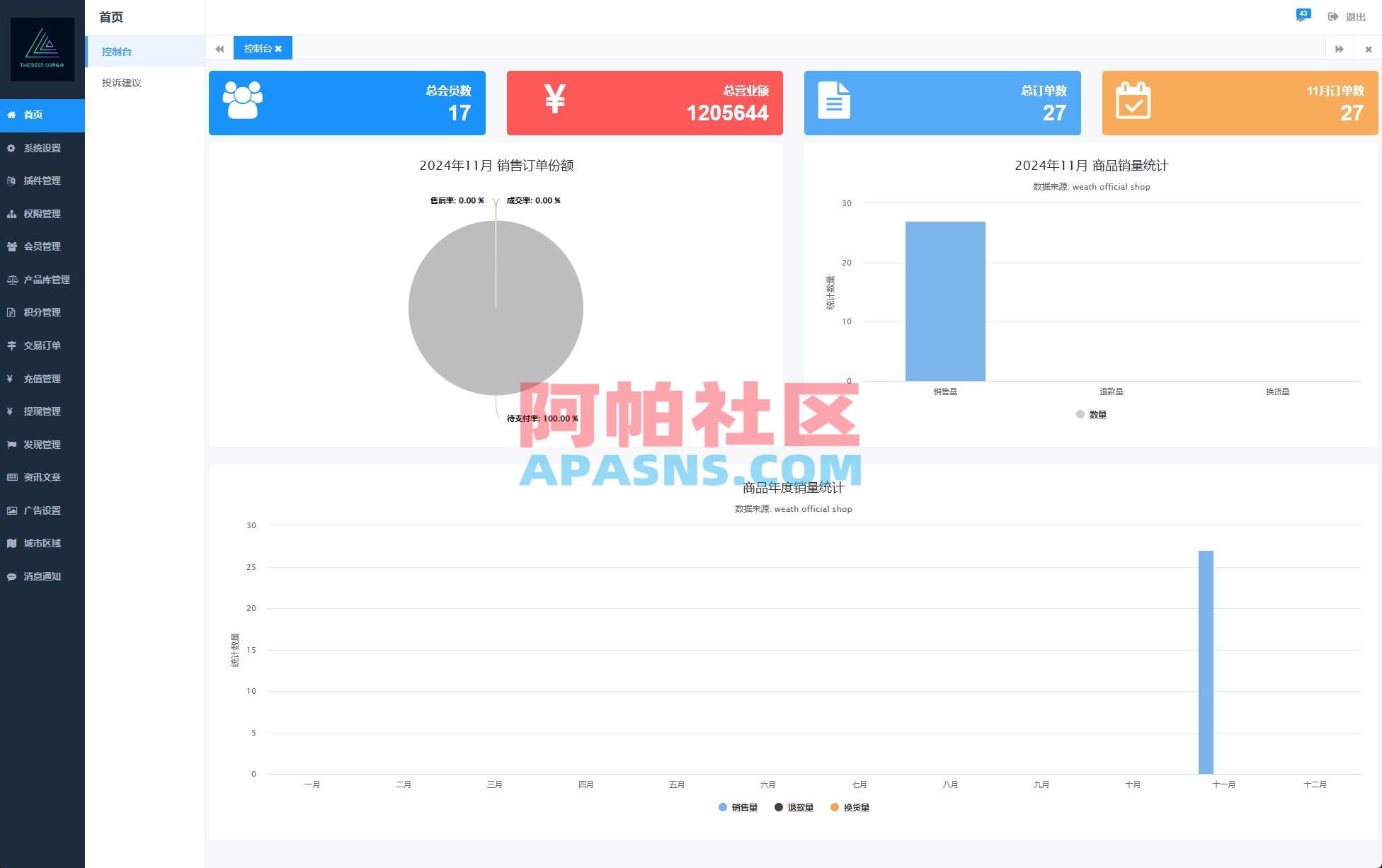
Task: Open the 投诉建议 menu item
Action: (x=120, y=83)
